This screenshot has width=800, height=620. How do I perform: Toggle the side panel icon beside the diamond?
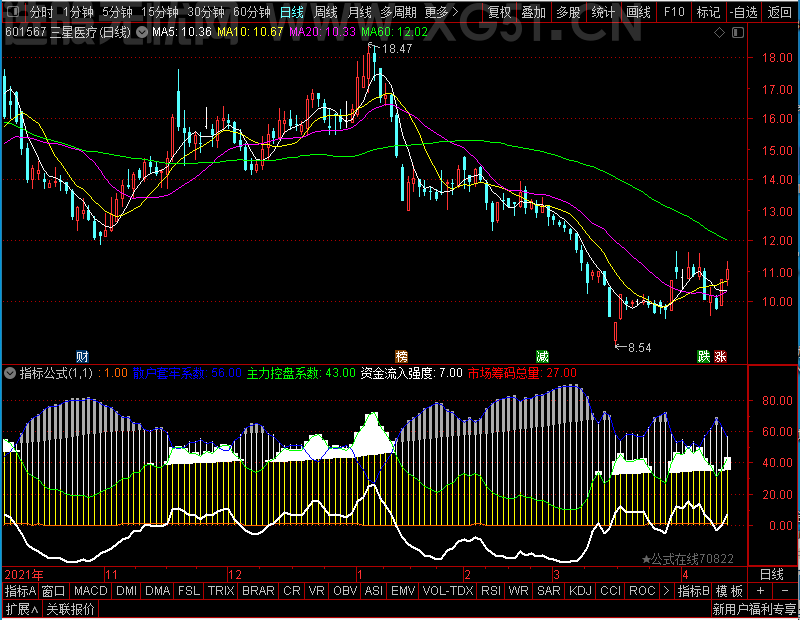(738, 33)
